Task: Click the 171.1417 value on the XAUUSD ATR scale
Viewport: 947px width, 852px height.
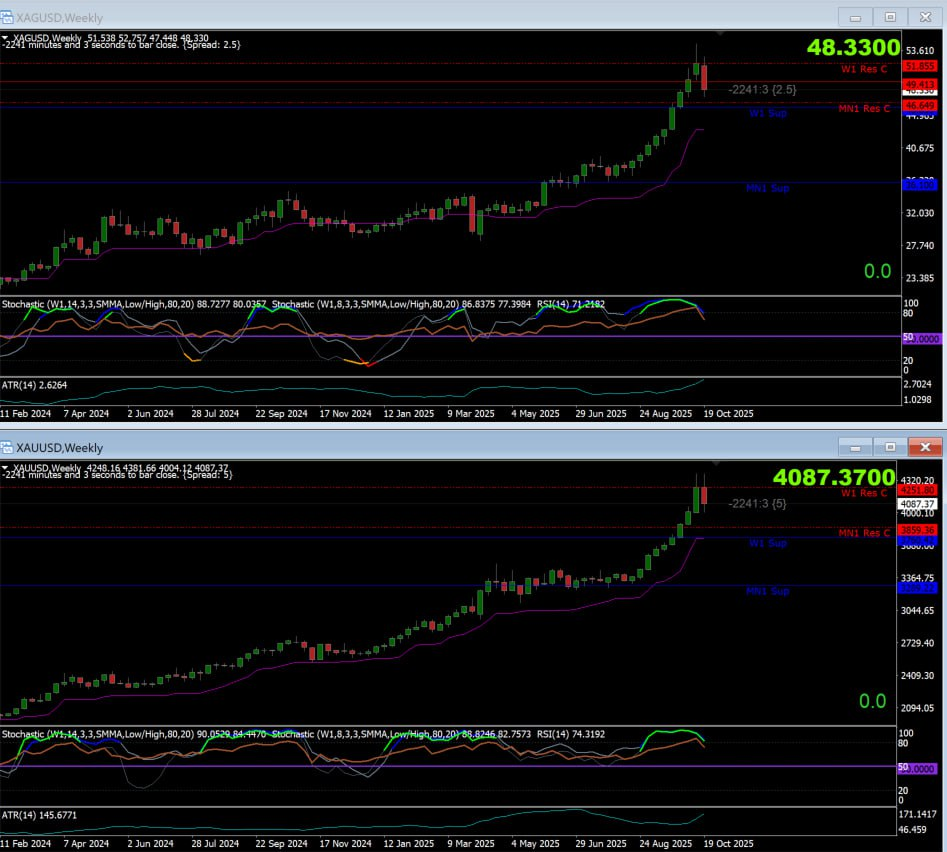Action: [917, 814]
